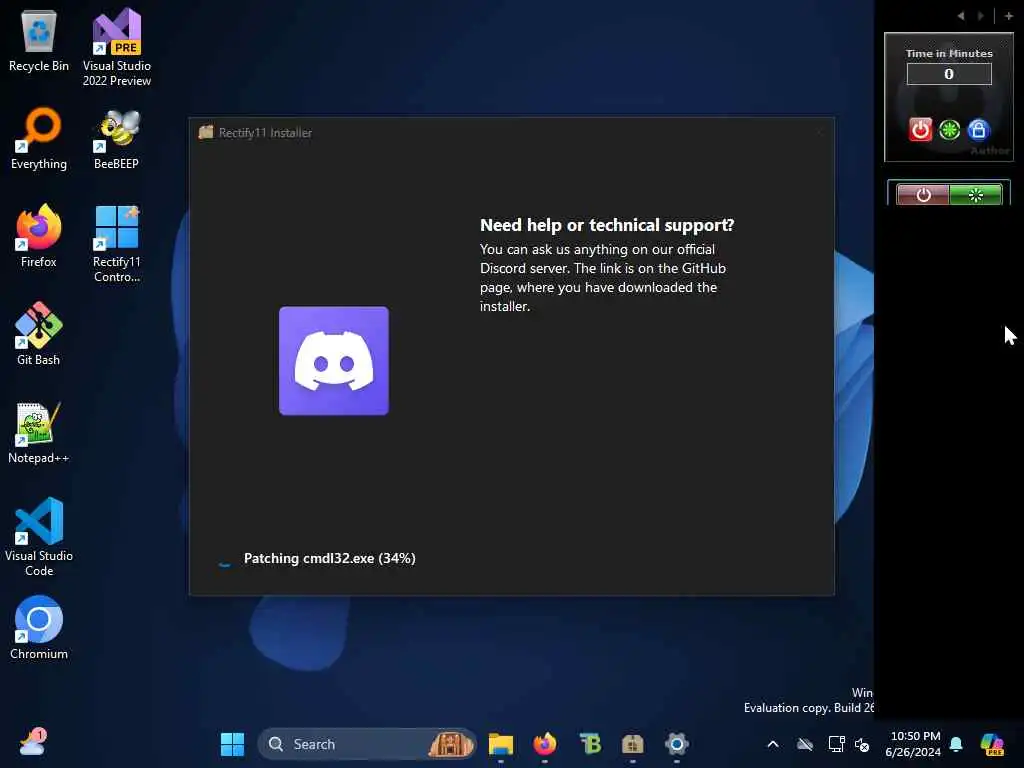Open the Windows Start menu
The image size is (1024, 768).
232,744
